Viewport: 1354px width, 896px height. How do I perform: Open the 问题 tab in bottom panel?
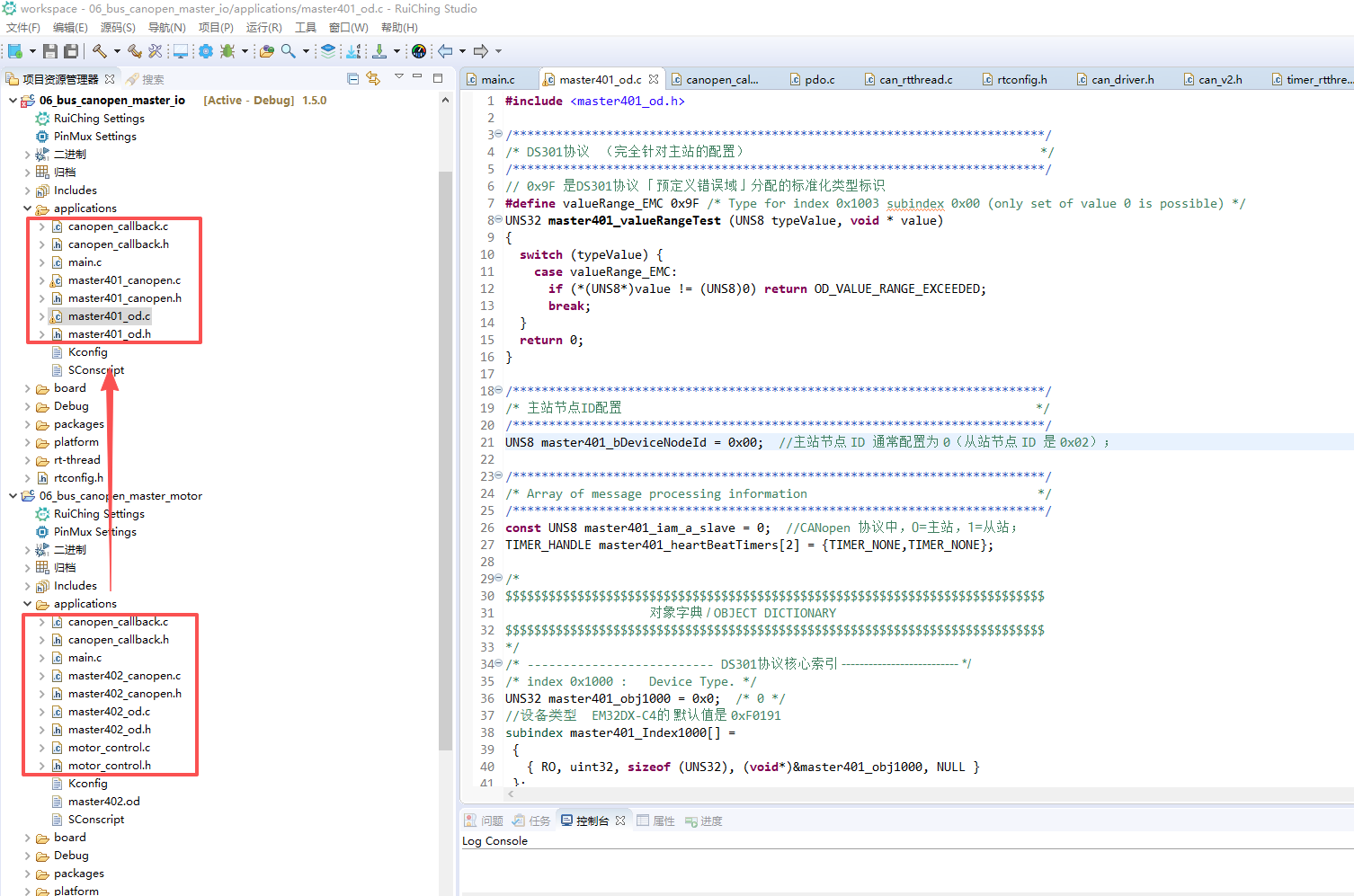tap(484, 821)
